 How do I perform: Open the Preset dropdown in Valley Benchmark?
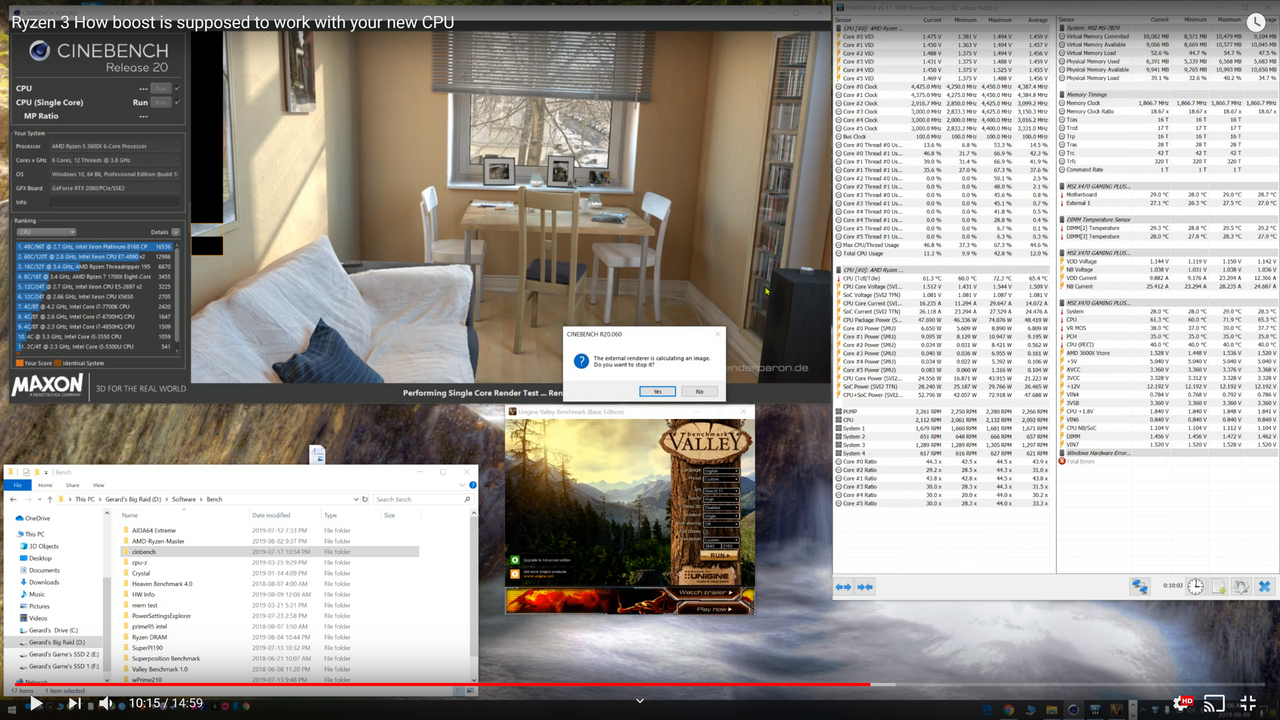coord(721,479)
